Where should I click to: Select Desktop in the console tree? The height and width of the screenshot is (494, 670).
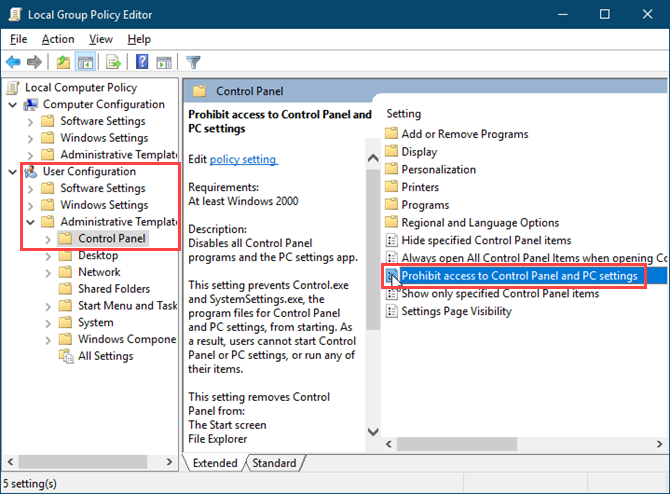point(98,256)
